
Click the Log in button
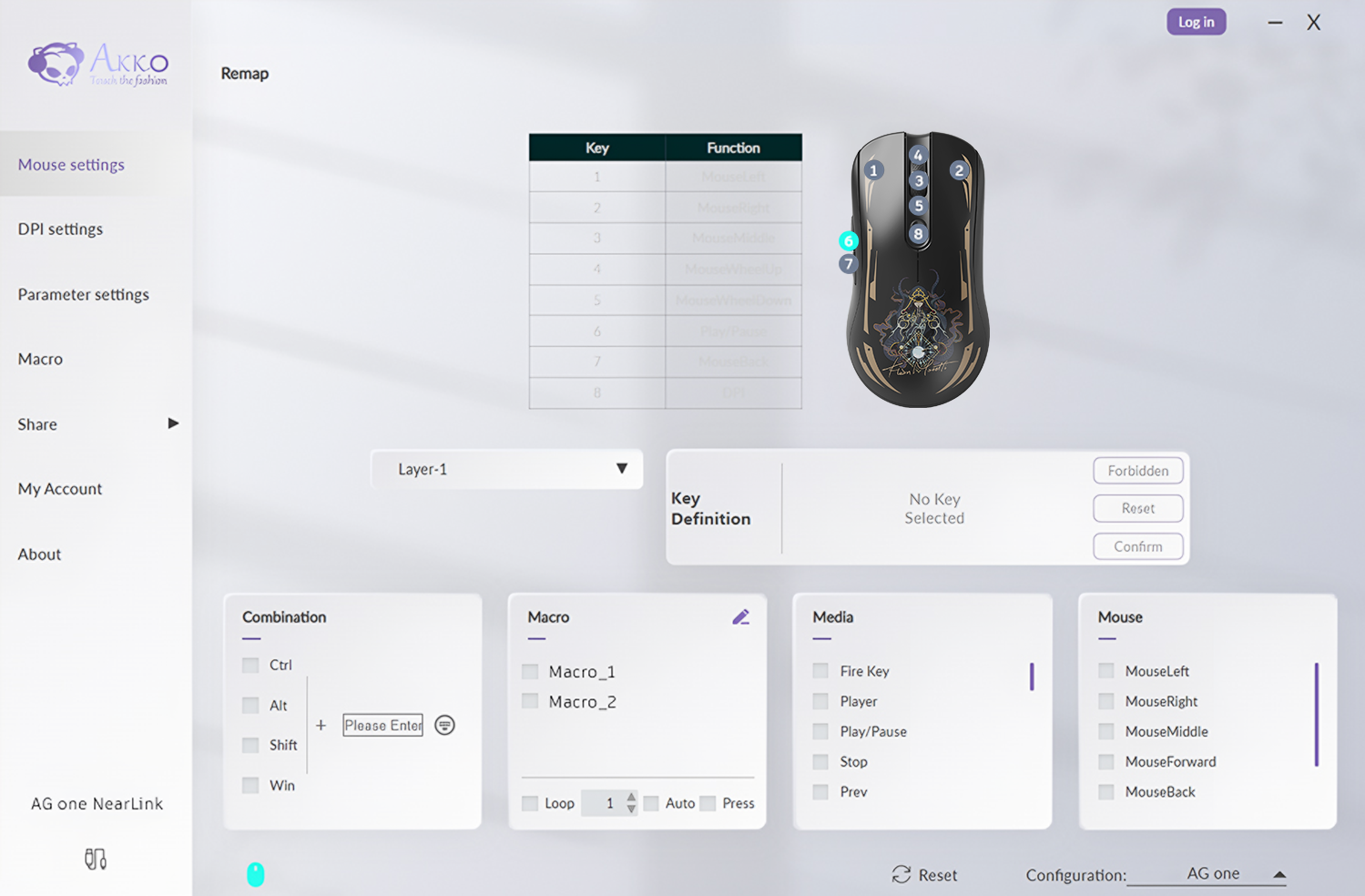(1196, 21)
